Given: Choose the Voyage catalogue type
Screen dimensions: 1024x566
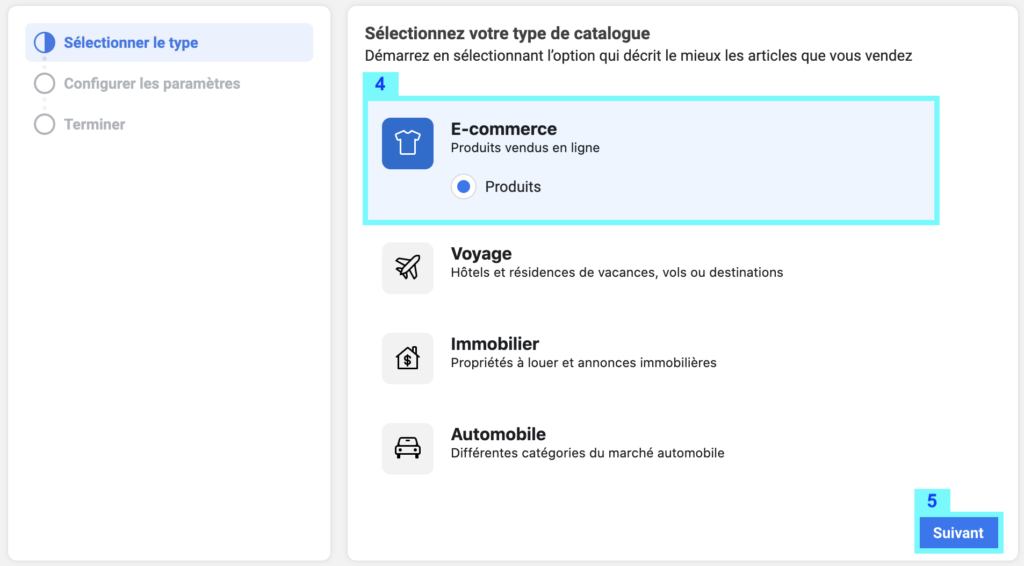Looking at the screenshot, I should click(651, 268).
